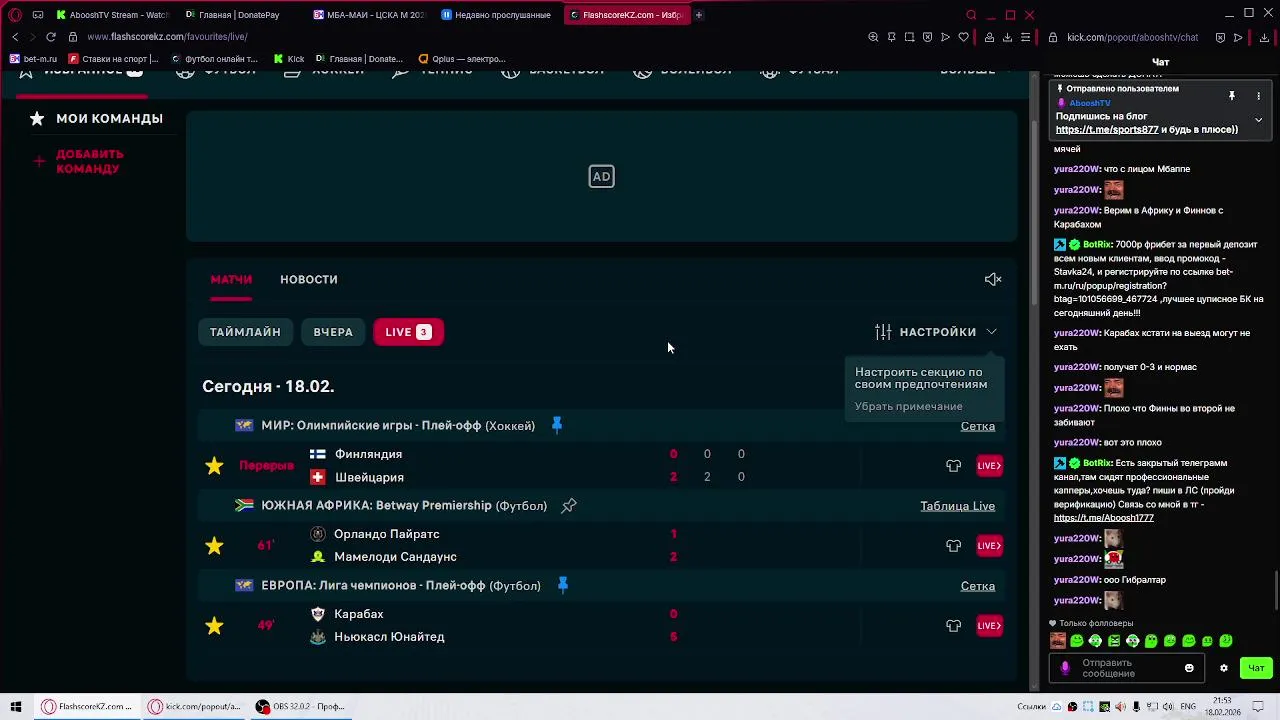Open the Таблица Live link
The image size is (1280, 720).
coord(957,506)
